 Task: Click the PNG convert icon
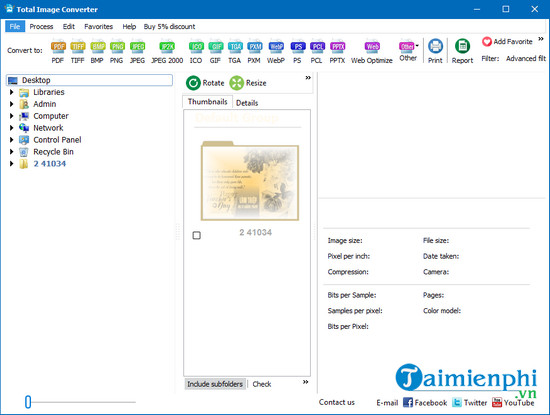pos(117,51)
